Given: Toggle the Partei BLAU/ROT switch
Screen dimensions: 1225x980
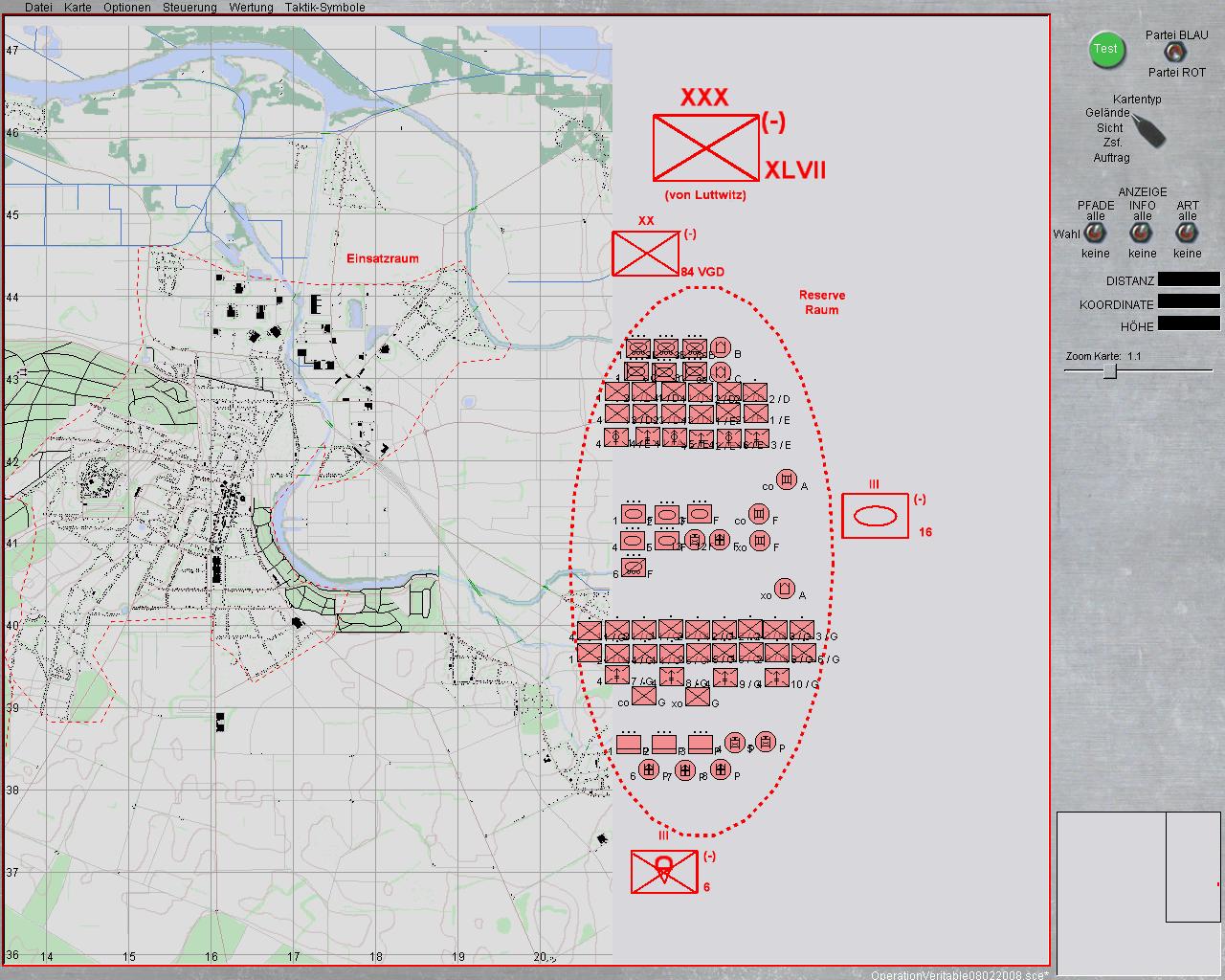Looking at the screenshot, I should point(1174,53).
